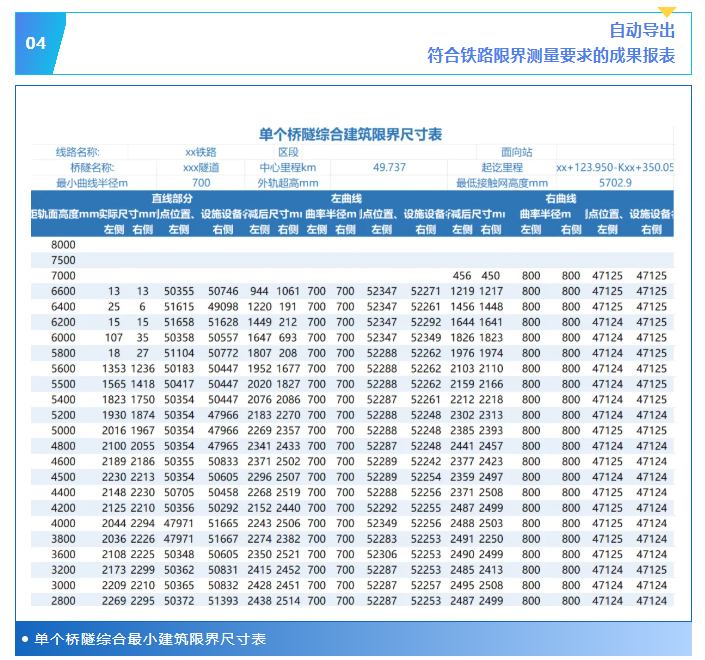
Task: Click cell 52283 in the 3800 row
Action: click(382, 539)
